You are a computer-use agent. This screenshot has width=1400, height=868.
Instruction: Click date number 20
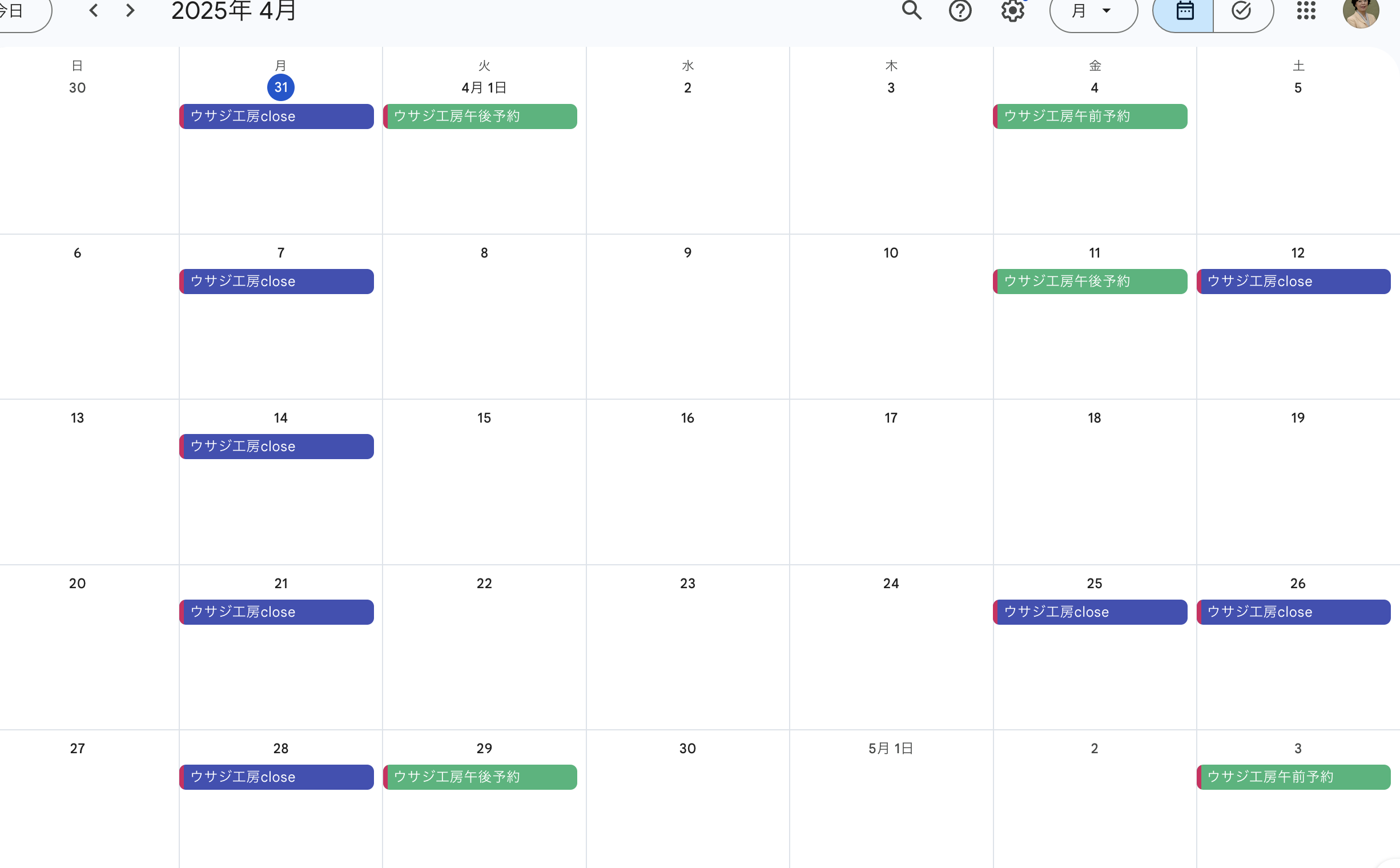pyautogui.click(x=78, y=583)
